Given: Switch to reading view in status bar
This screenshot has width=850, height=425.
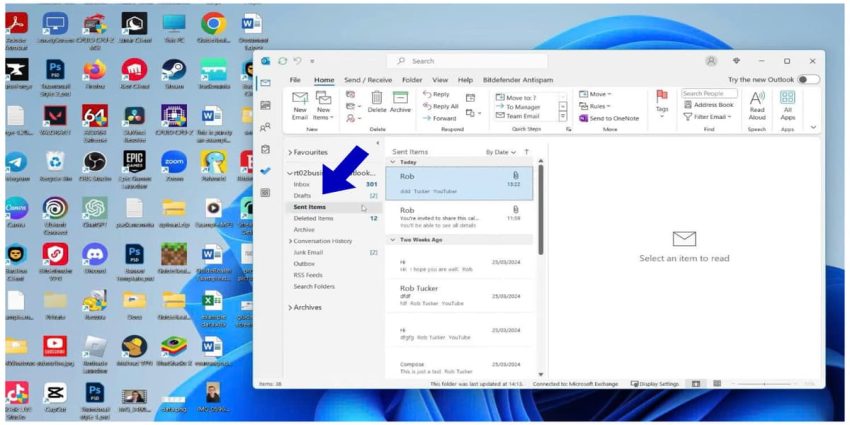Looking at the screenshot, I should 717,384.
